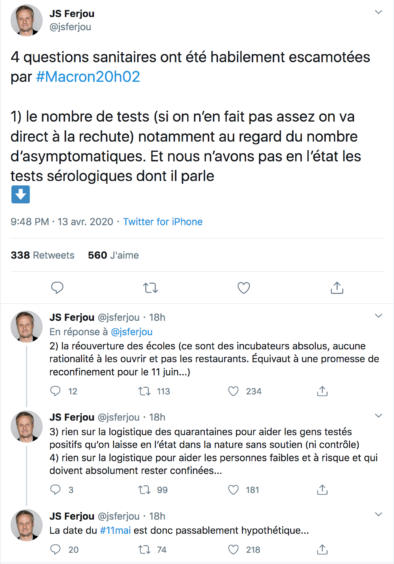Share the main tweet via share icon
The height and width of the screenshot is (564, 394).
pos(337,288)
